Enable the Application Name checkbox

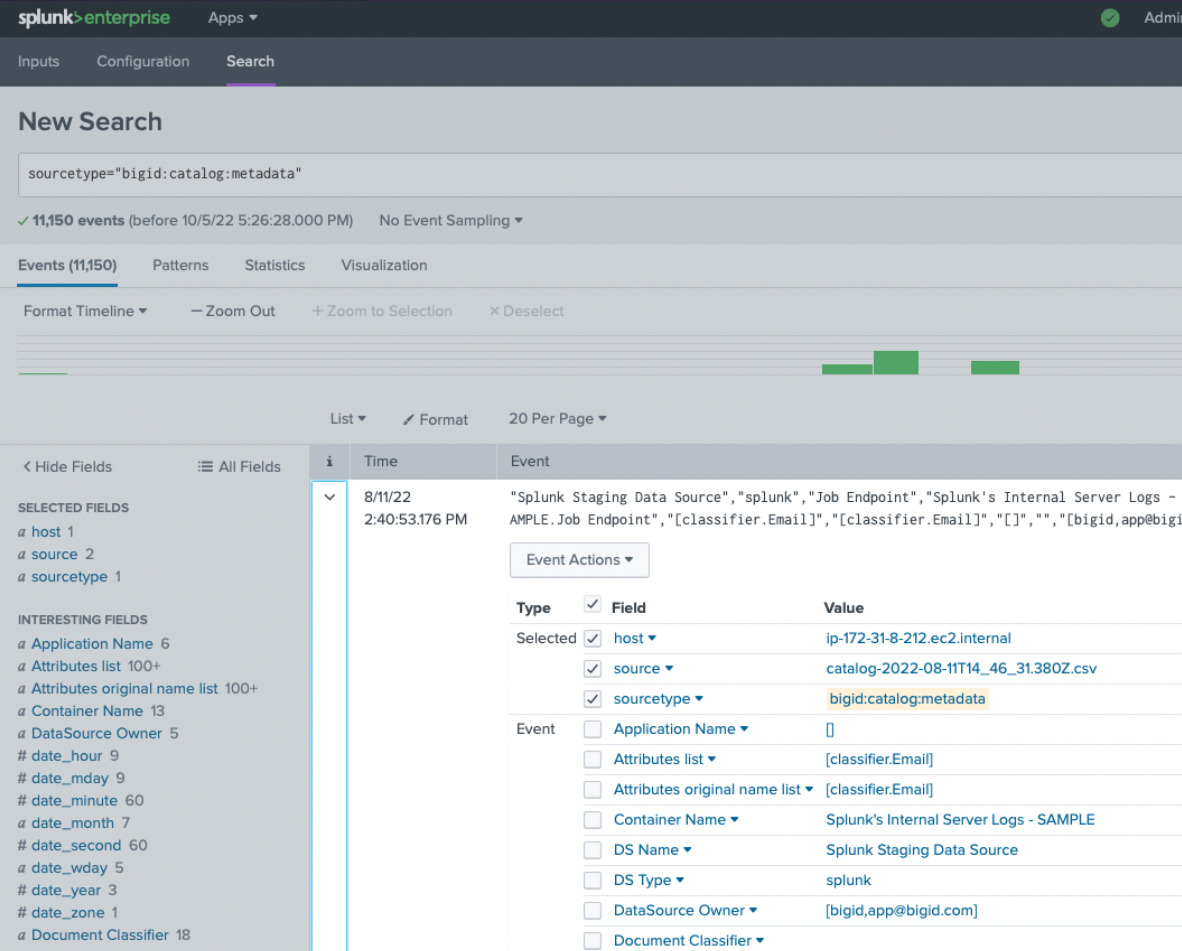pyautogui.click(x=592, y=729)
